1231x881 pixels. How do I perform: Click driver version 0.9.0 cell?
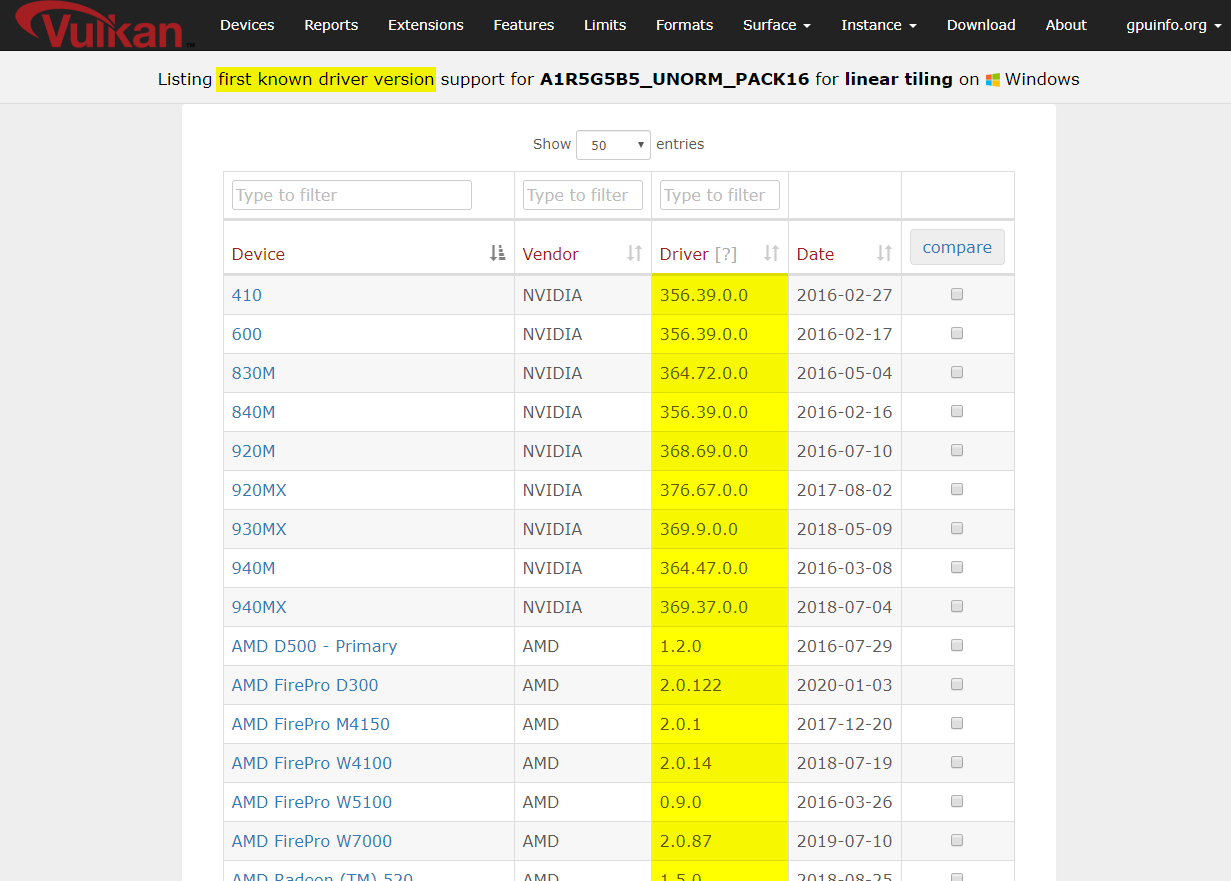pos(720,802)
